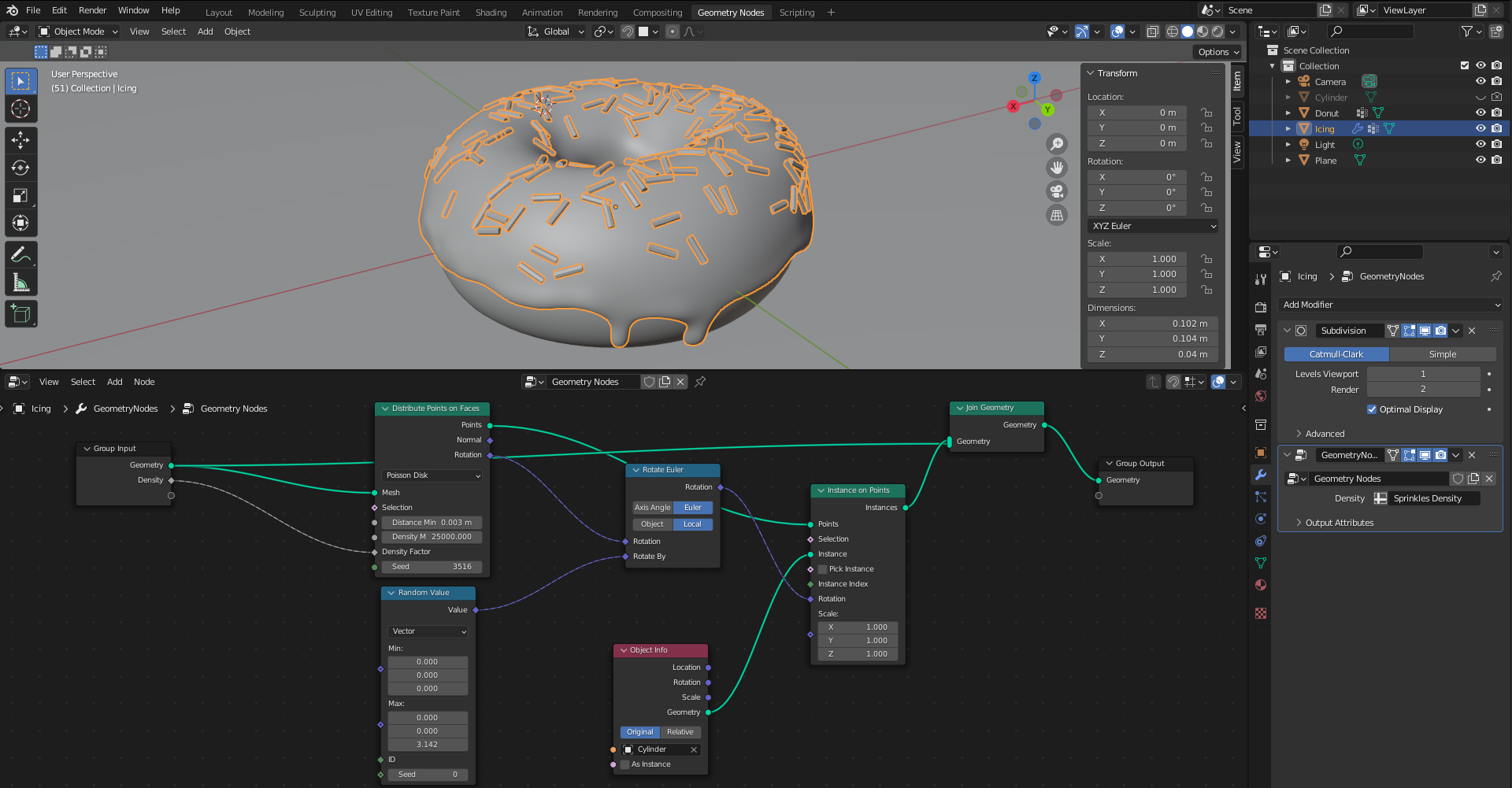Open the Modifier properties wrench tab
The width and height of the screenshot is (1512, 788).
click(1261, 475)
